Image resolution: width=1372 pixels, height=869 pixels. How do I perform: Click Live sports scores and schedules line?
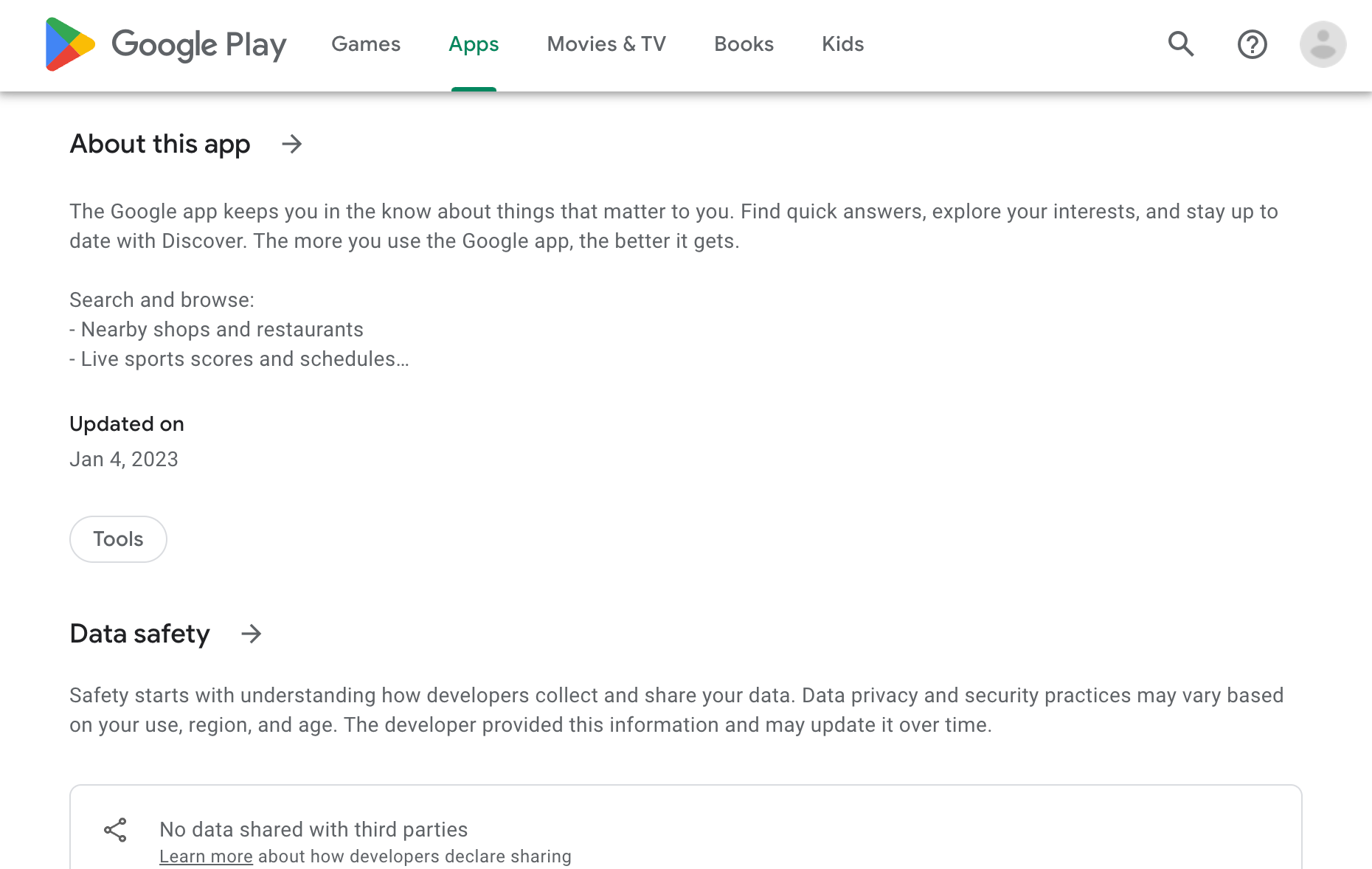[239, 359]
